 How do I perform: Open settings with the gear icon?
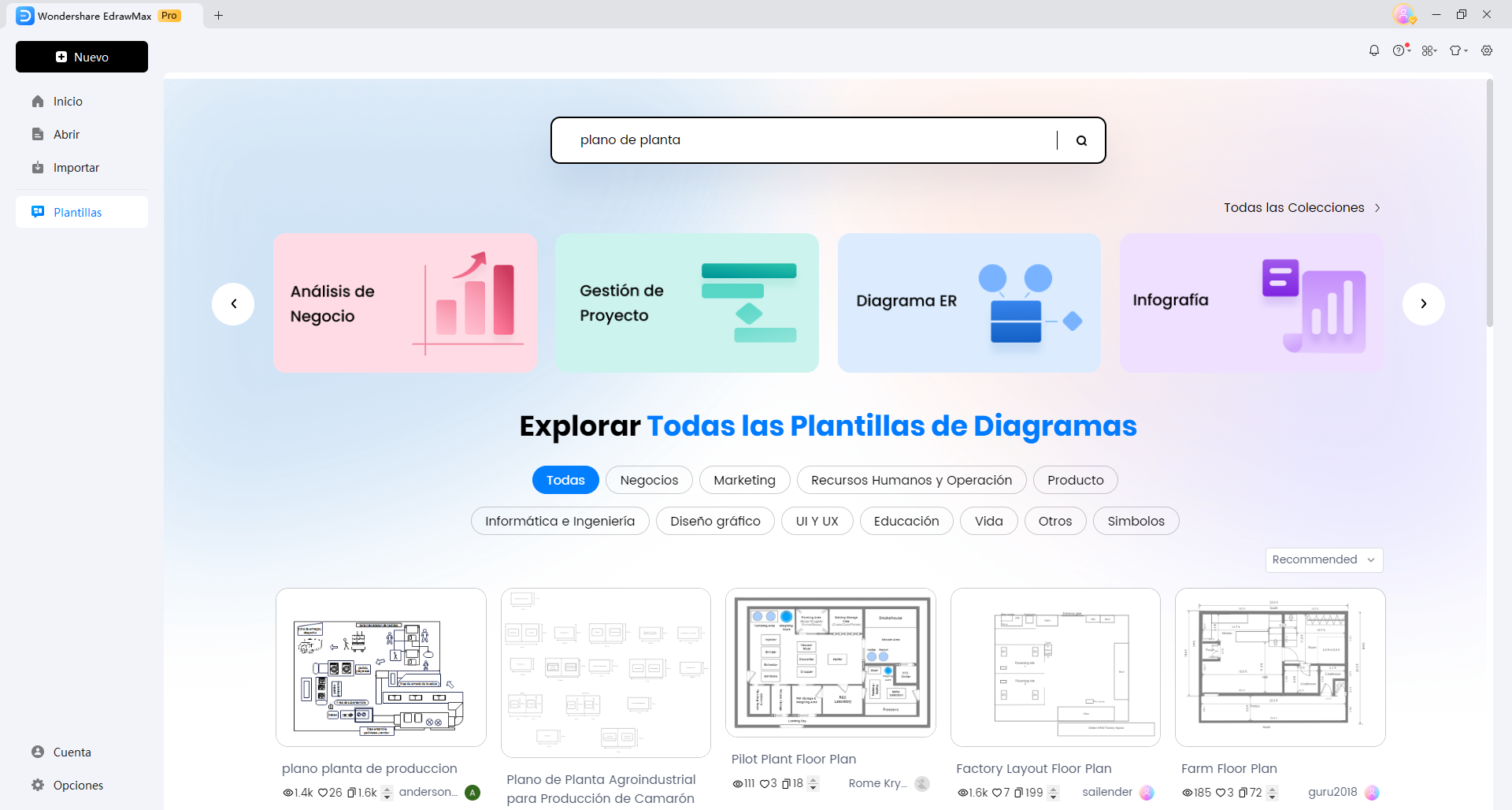pyautogui.click(x=1488, y=50)
